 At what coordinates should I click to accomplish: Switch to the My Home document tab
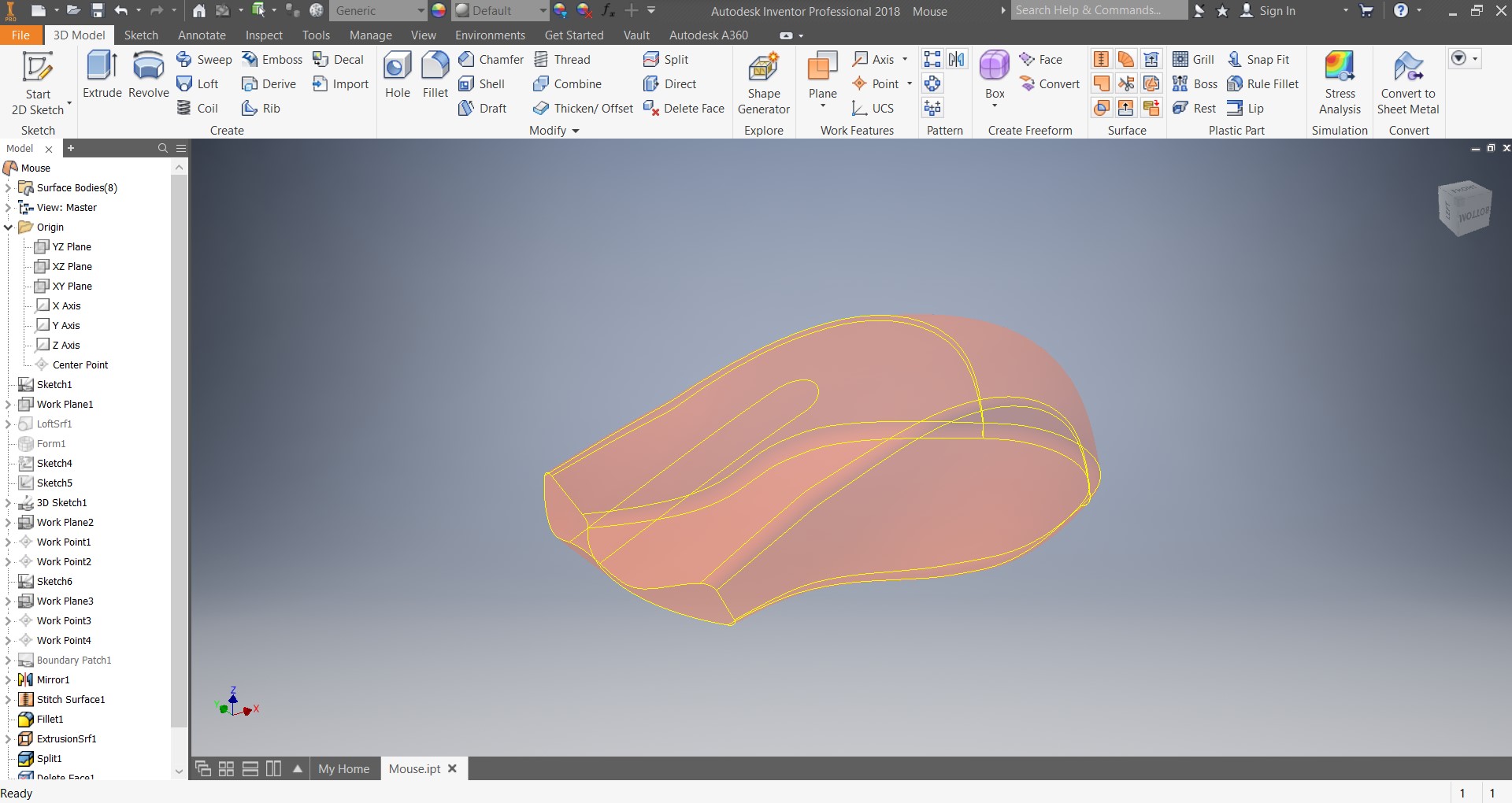coord(343,769)
